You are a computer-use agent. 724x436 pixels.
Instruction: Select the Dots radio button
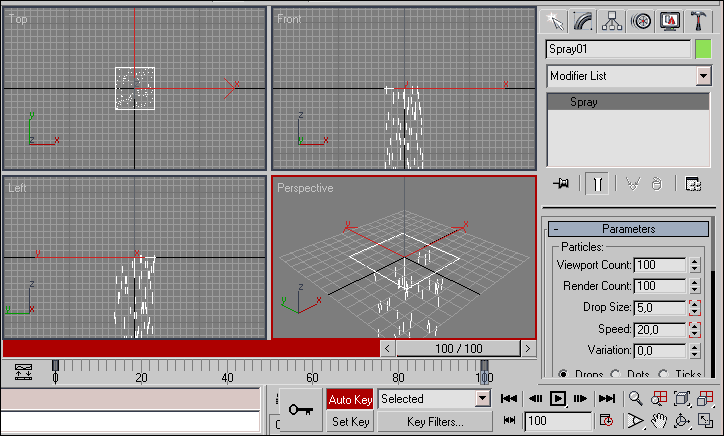[x=614, y=375]
